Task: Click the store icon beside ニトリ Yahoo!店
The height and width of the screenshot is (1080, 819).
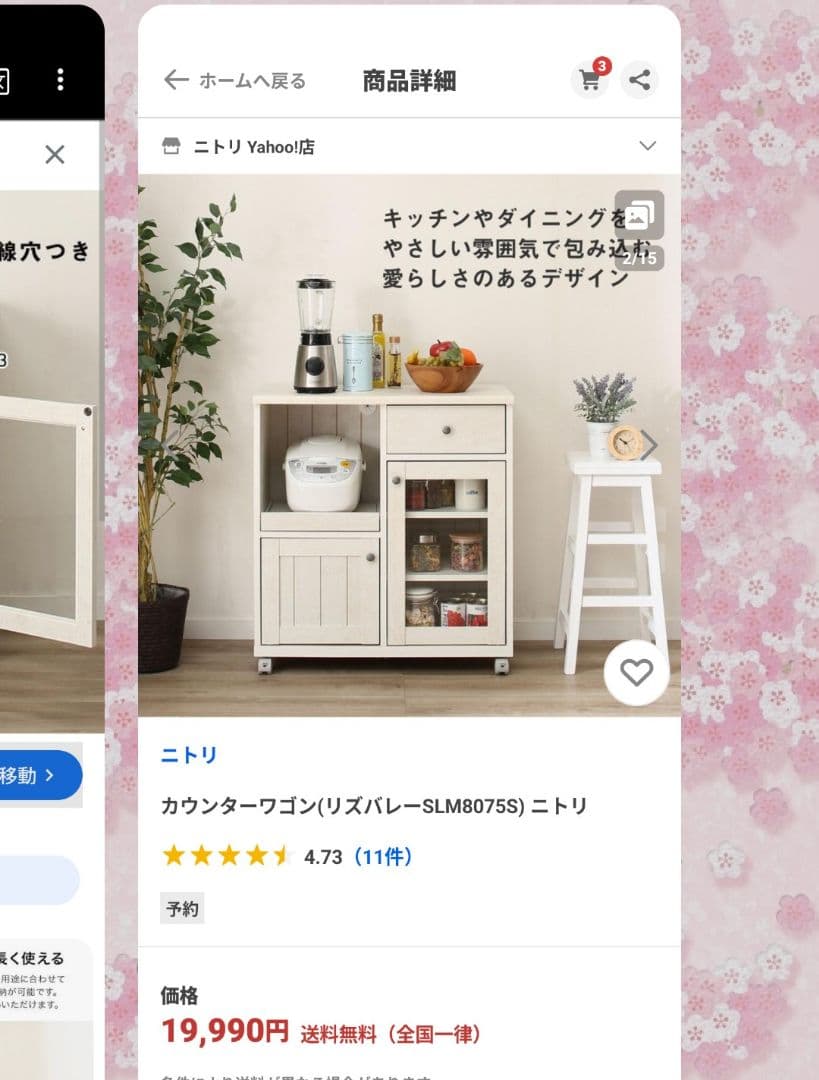Action: click(x=171, y=146)
